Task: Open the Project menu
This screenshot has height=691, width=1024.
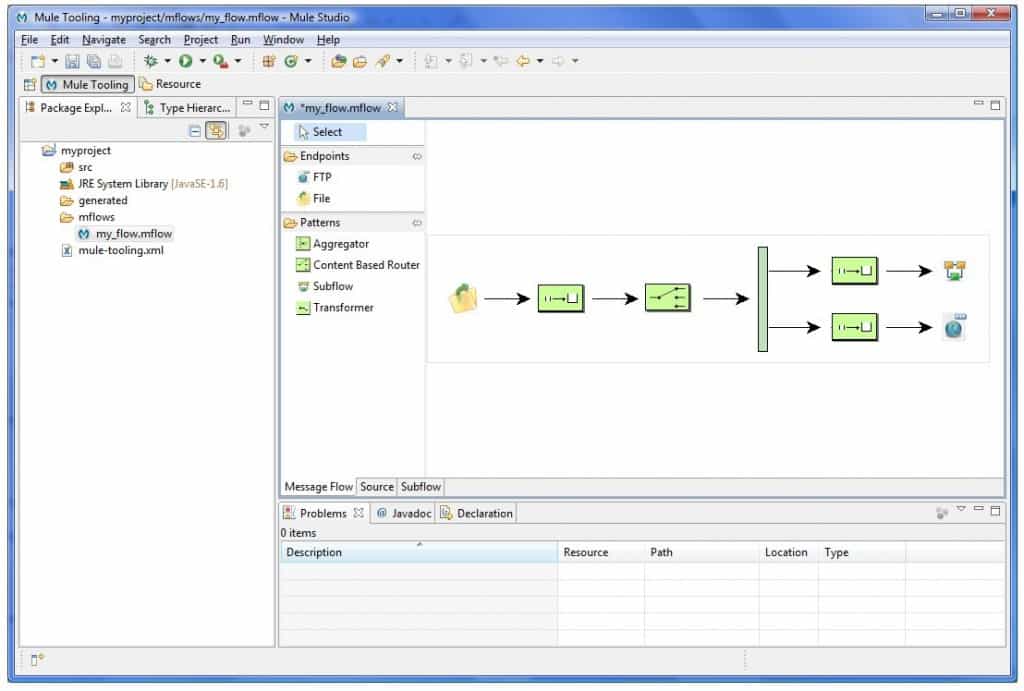Action: point(200,39)
